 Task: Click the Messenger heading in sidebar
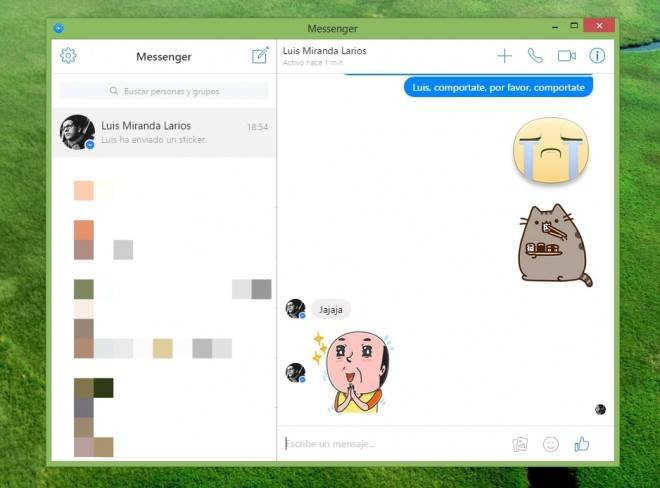[164, 56]
